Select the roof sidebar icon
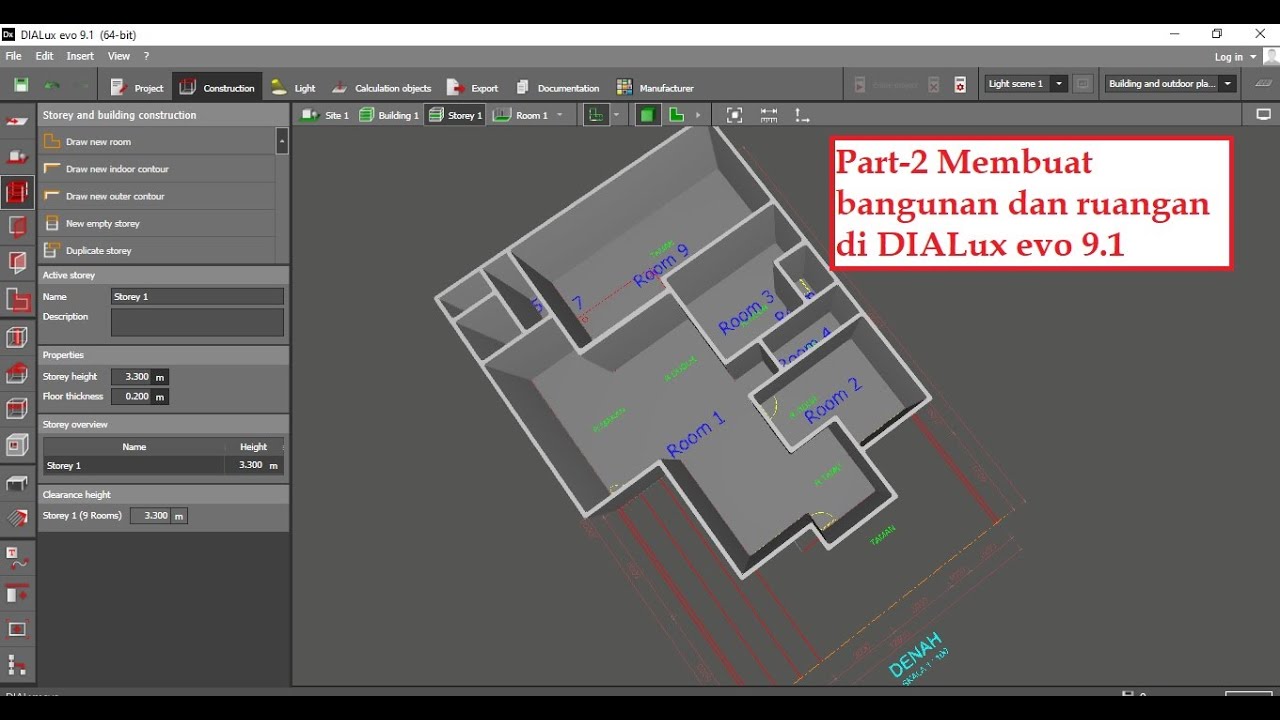The image size is (1280, 720). click(17, 373)
